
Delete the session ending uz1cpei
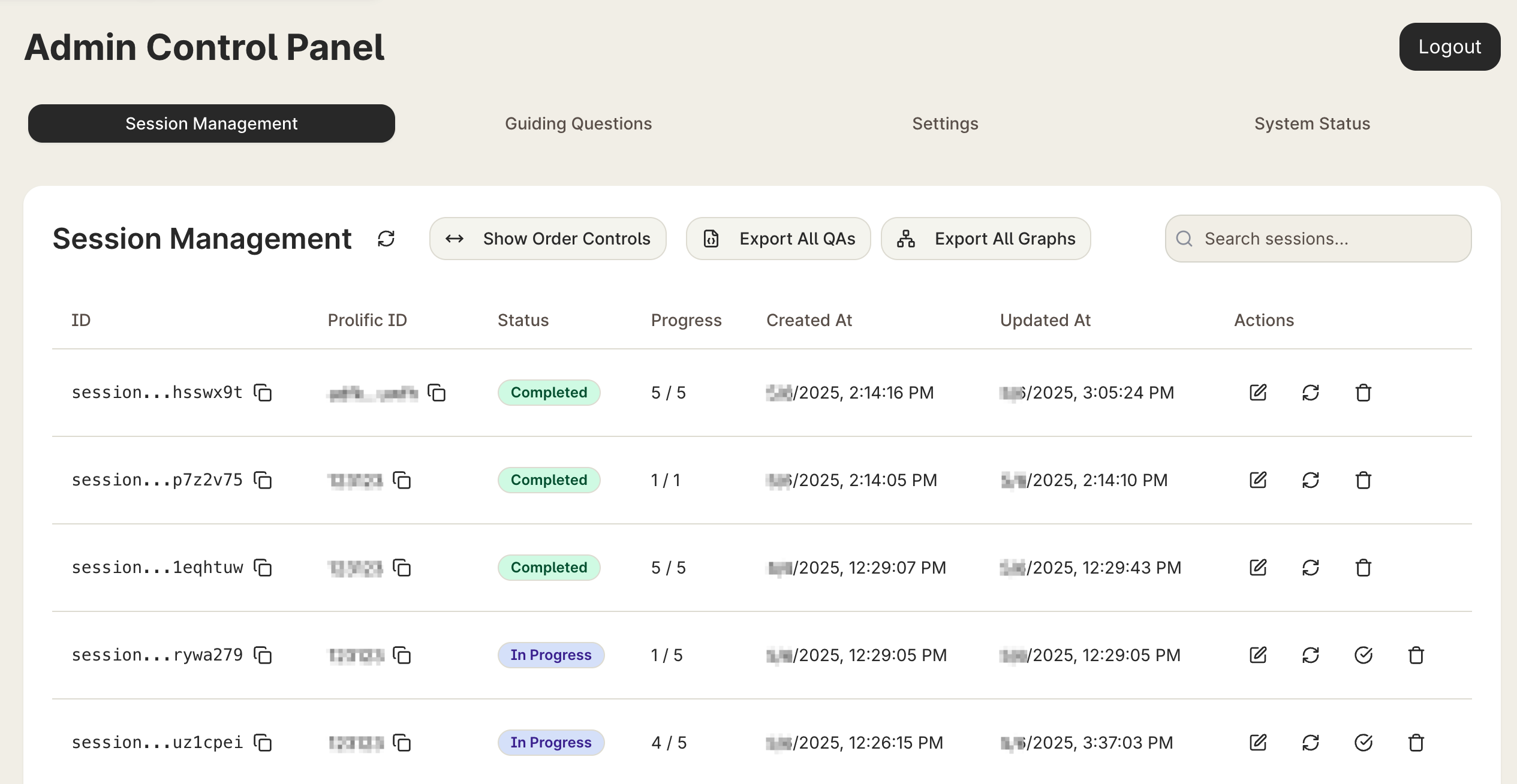coord(1416,743)
